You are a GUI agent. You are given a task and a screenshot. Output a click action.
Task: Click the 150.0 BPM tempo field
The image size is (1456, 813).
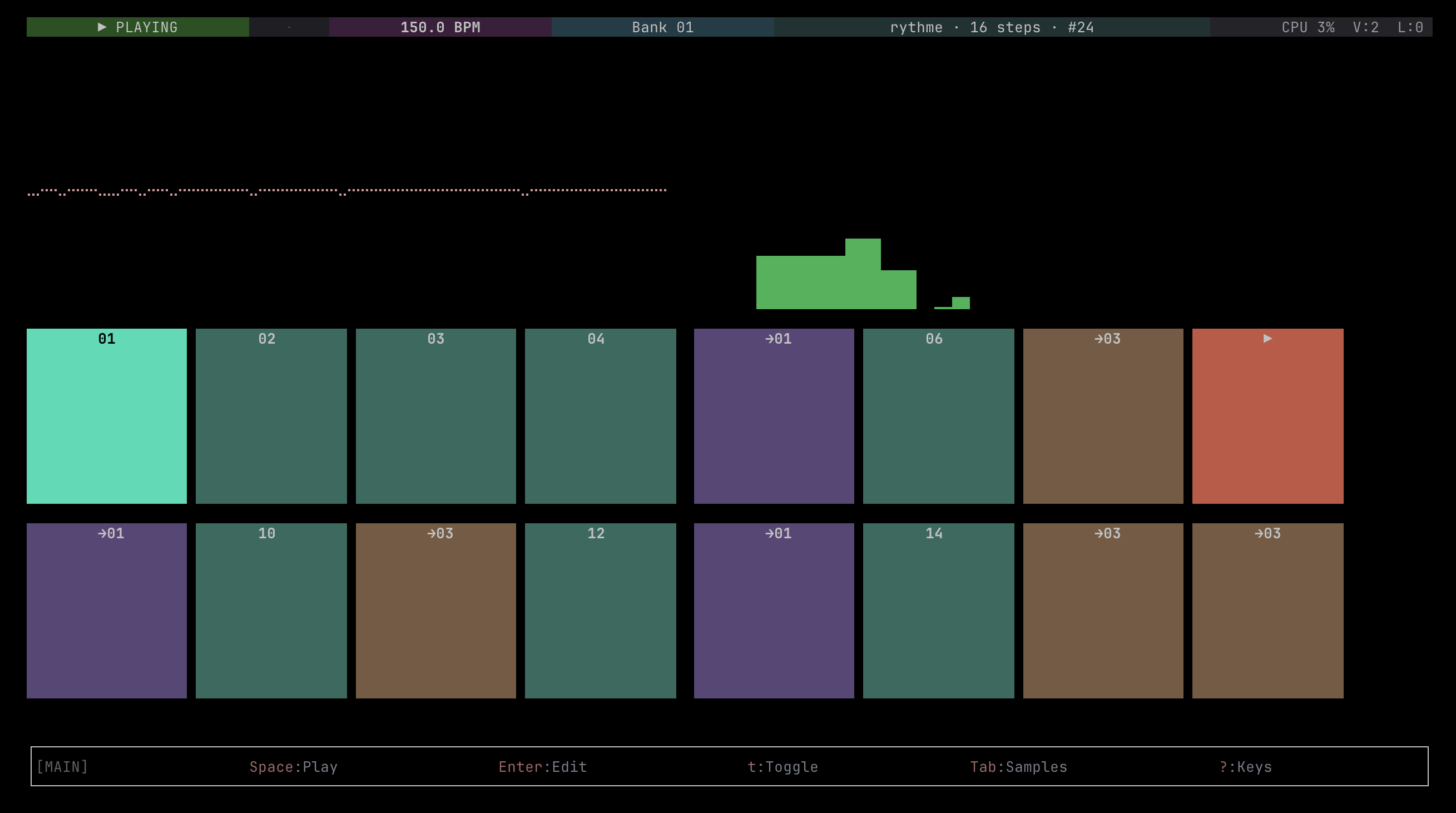point(440,27)
